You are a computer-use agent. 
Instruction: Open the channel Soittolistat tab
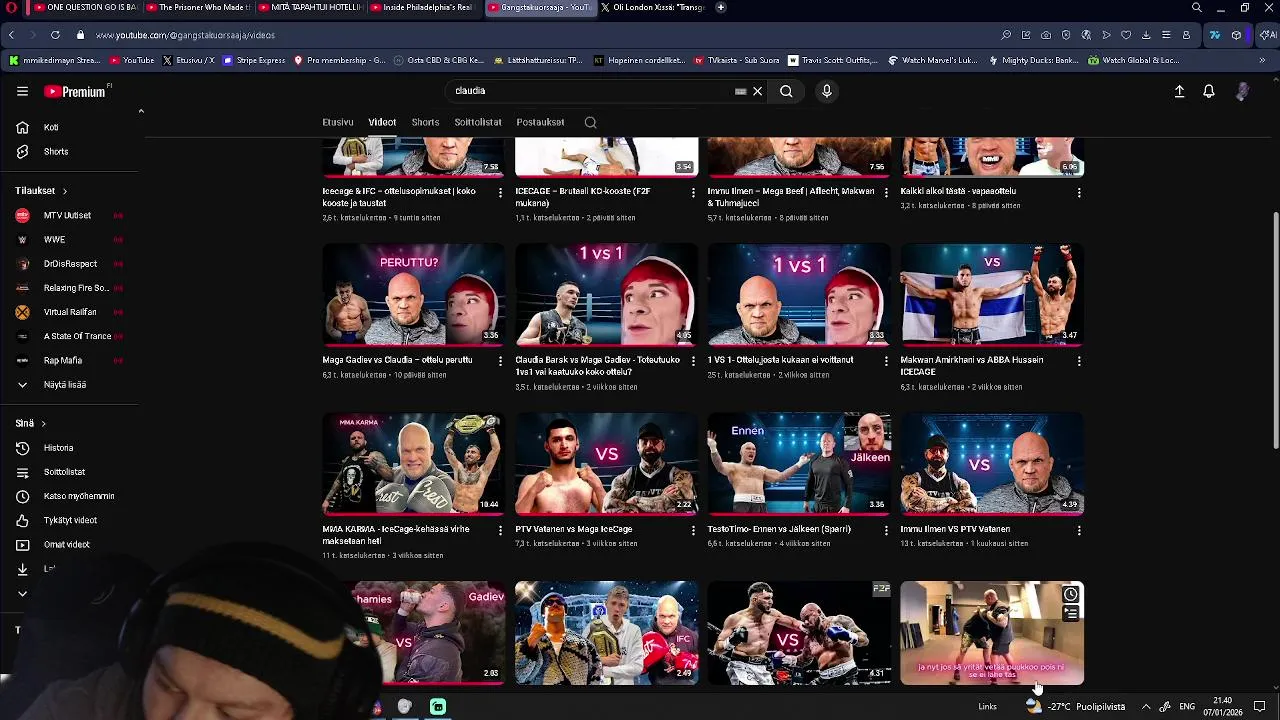point(478,122)
